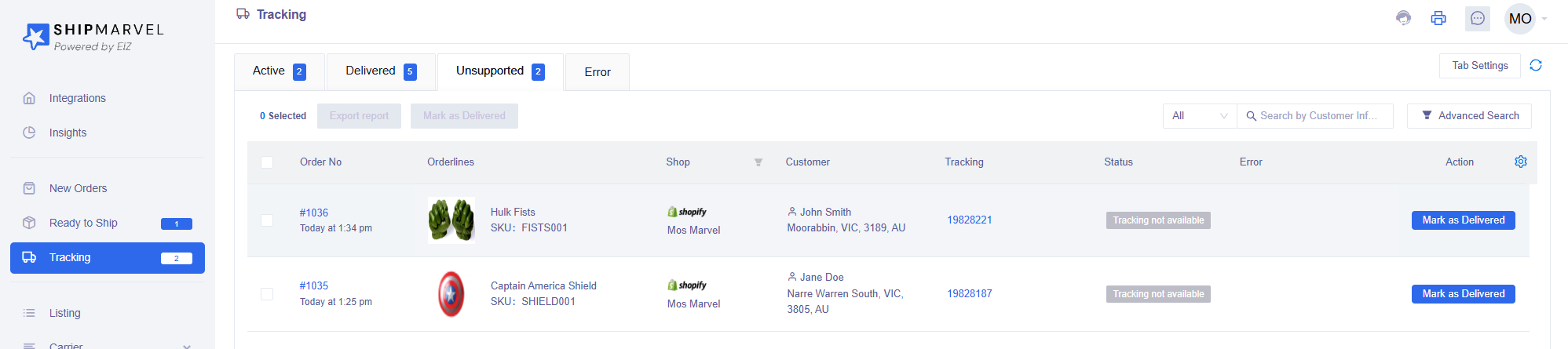1568x349 pixels.
Task: Tick the select-all checkbox in table header
Action: point(267,162)
